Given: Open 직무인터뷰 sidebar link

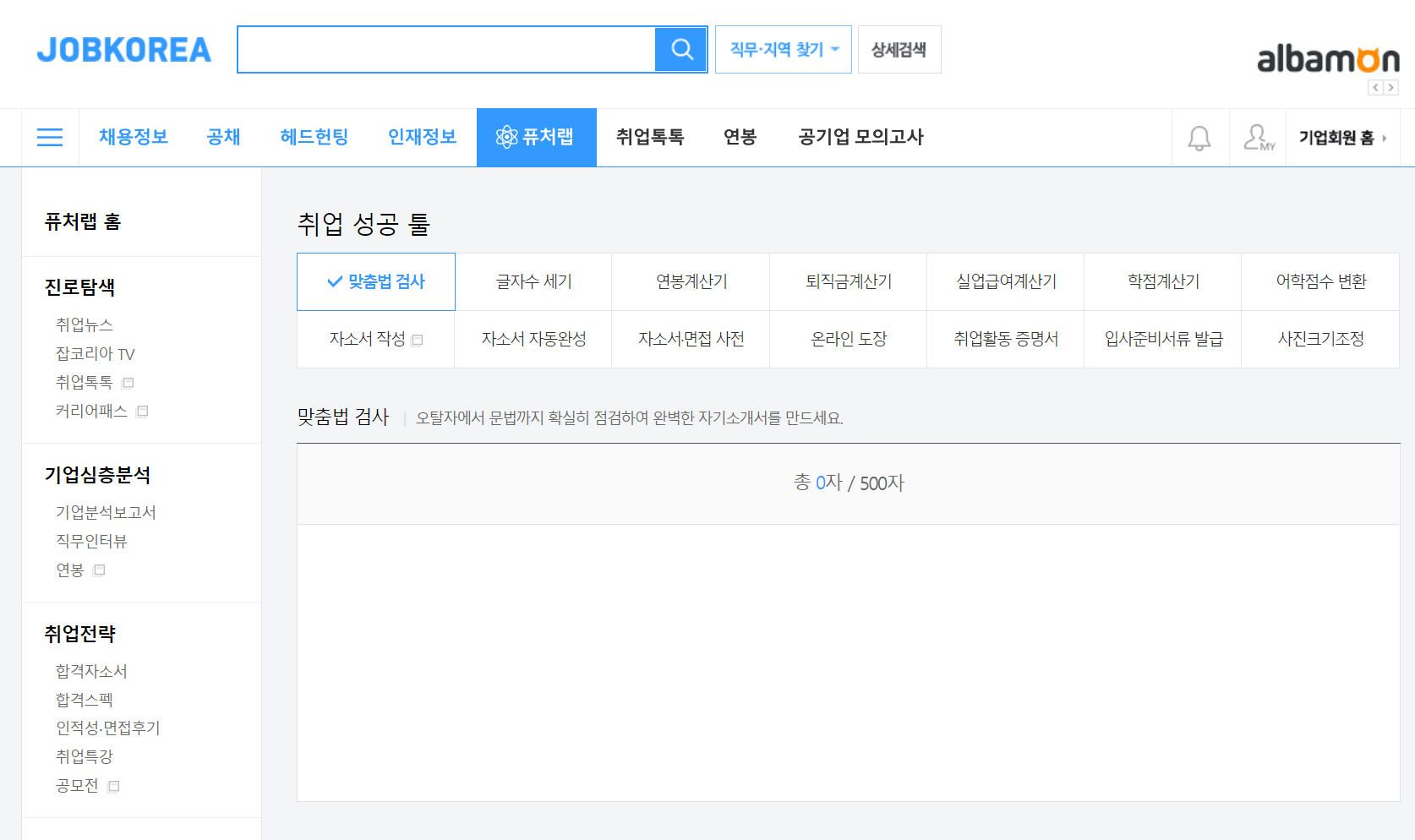Looking at the screenshot, I should 91,542.
